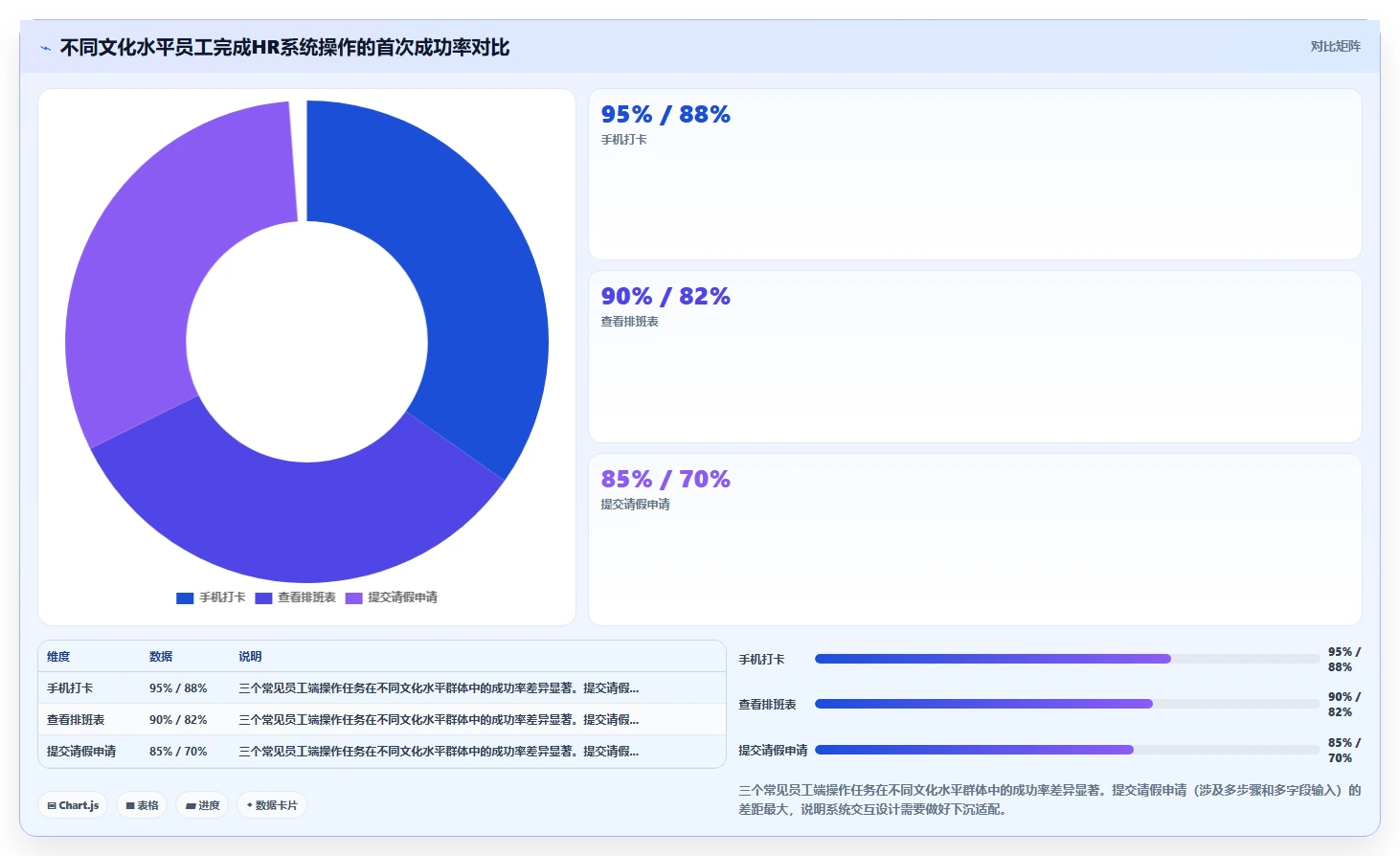This screenshot has width=1400, height=856.
Task: Toggle 提交请假申请 legend color box
Action: coord(354,597)
